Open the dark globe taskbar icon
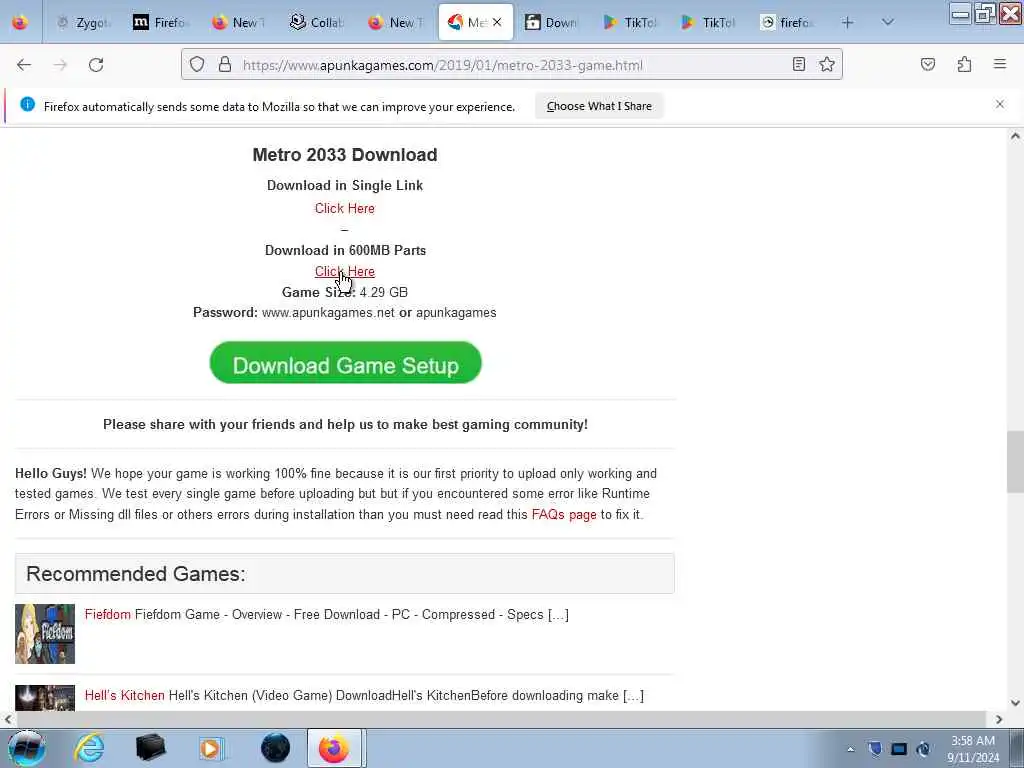This screenshot has width=1024, height=768. tap(275, 748)
